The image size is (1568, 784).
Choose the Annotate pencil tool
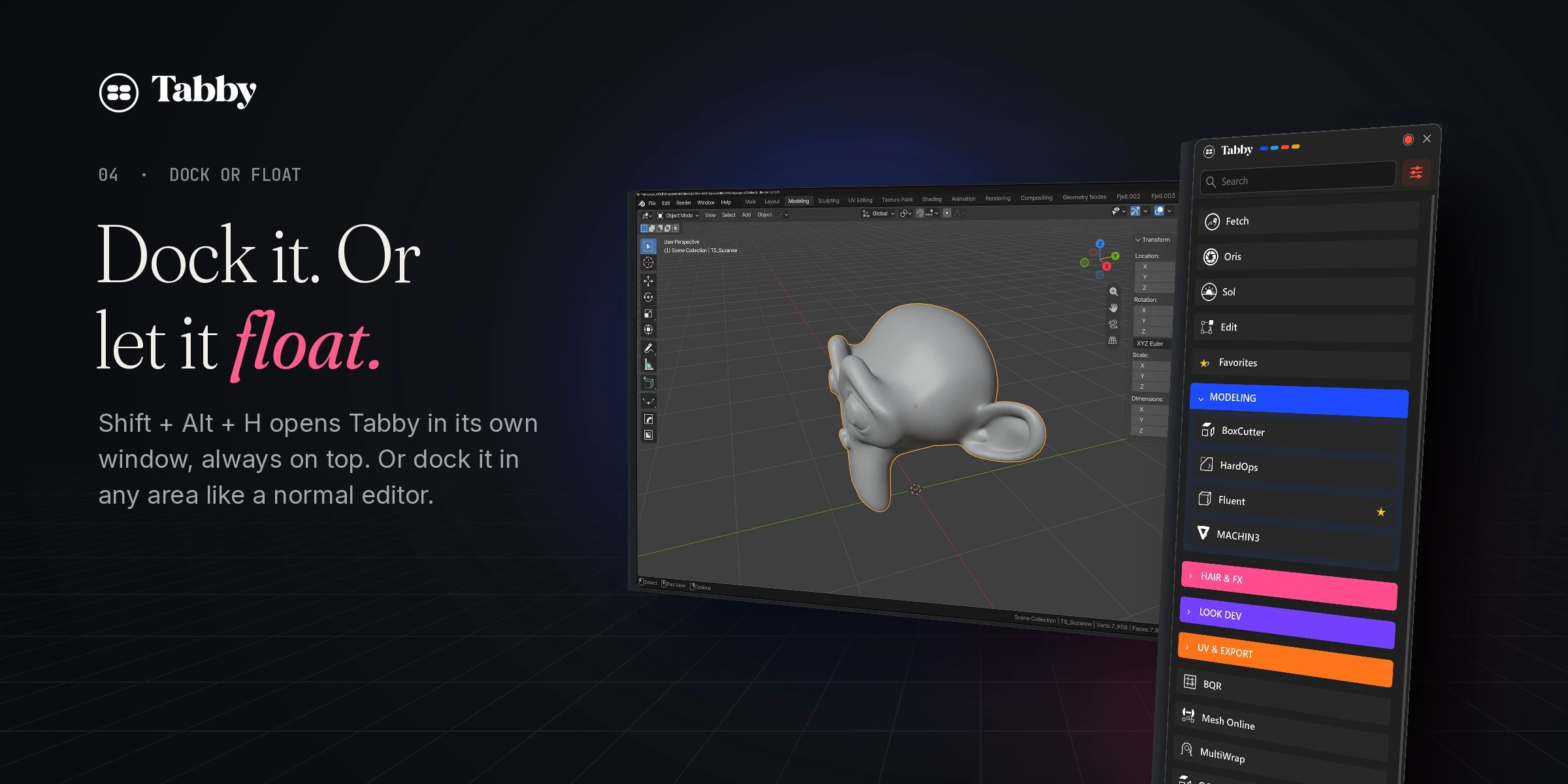[648, 348]
